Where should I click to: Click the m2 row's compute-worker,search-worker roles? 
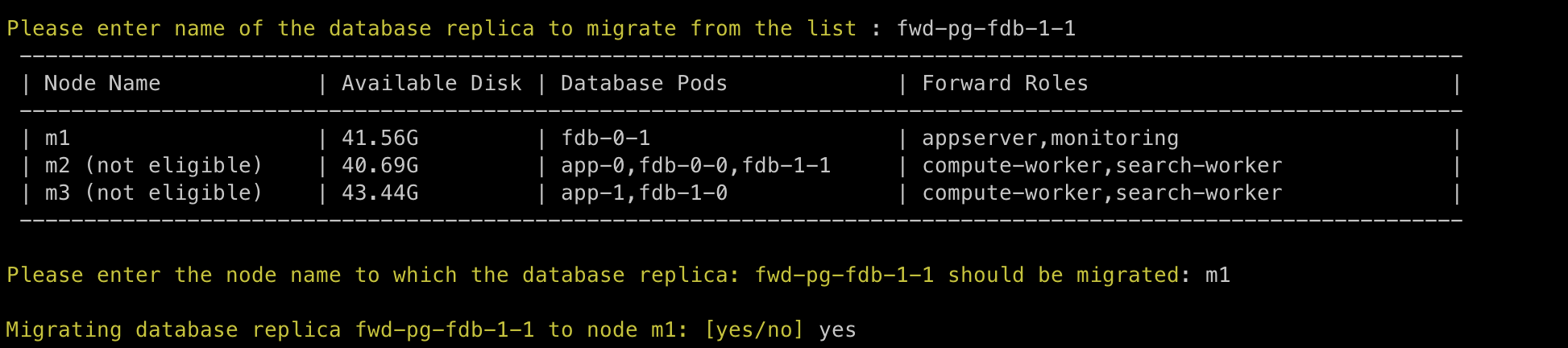[x=1101, y=166]
